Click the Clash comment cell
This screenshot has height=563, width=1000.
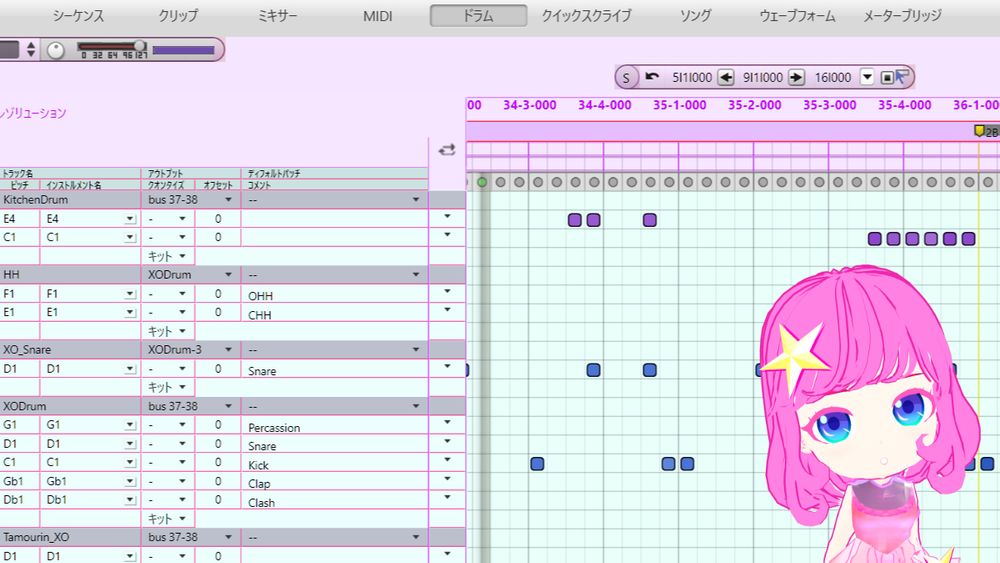pos(335,501)
